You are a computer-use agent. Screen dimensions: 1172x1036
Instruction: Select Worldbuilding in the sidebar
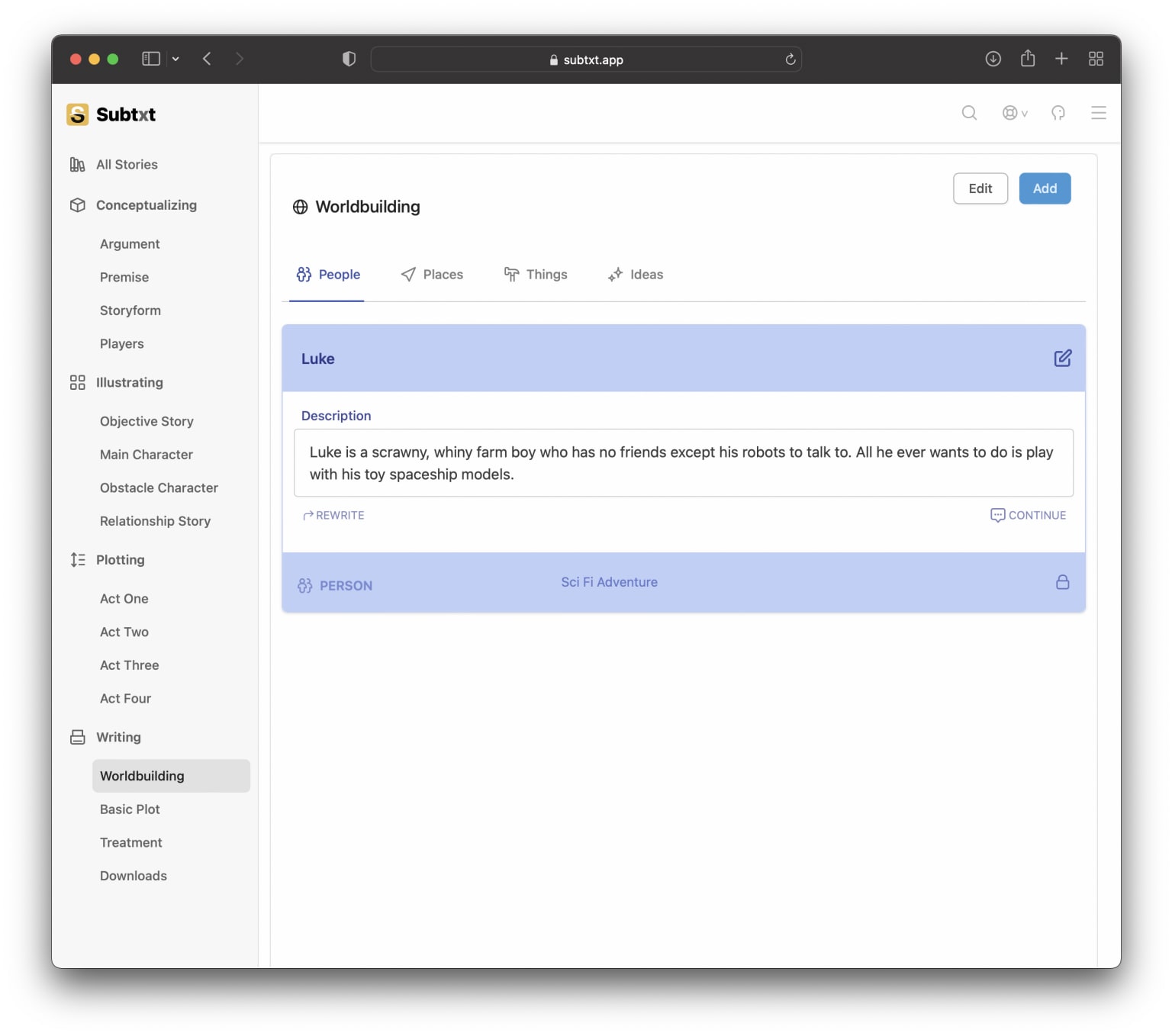point(171,776)
